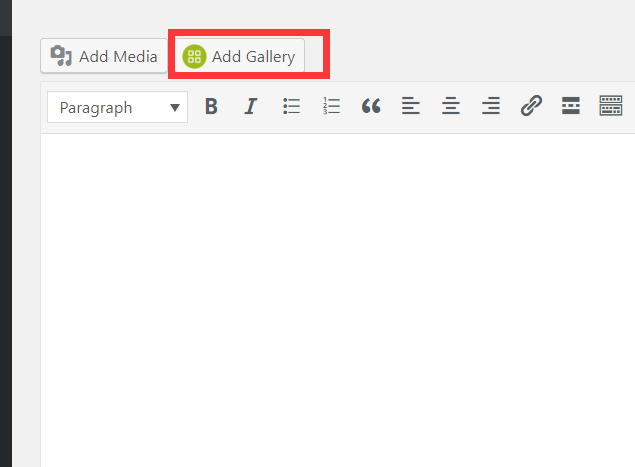Insert a Read More tag
635x467 pixels.
pos(571,107)
